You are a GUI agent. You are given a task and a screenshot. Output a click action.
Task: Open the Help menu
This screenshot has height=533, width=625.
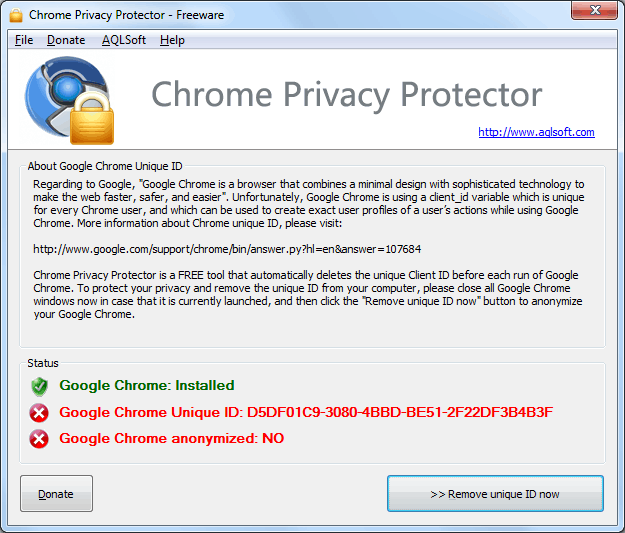[172, 40]
